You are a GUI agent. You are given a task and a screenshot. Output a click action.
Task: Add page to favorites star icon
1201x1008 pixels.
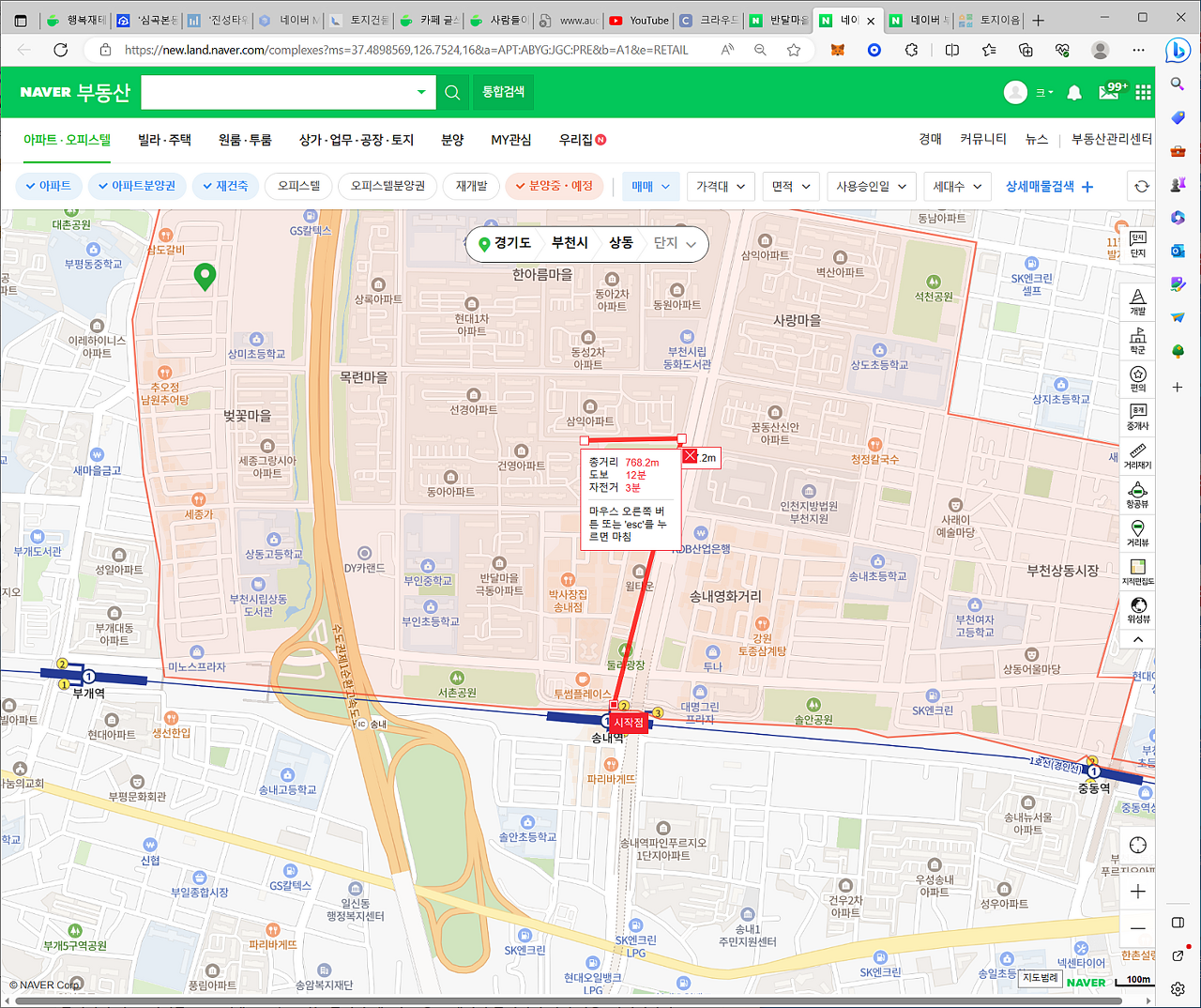click(x=794, y=50)
